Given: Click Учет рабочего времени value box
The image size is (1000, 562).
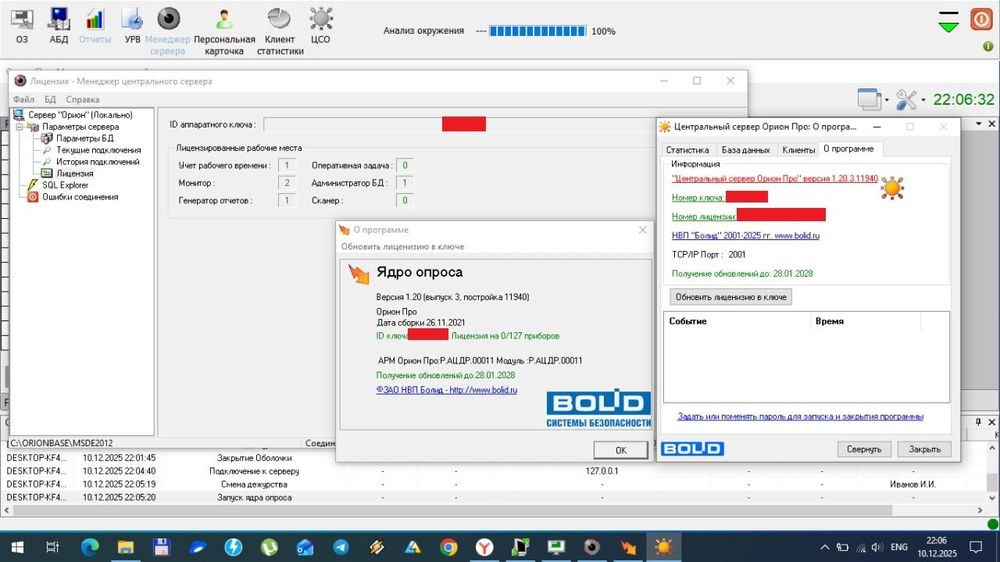Looking at the screenshot, I should (287, 165).
